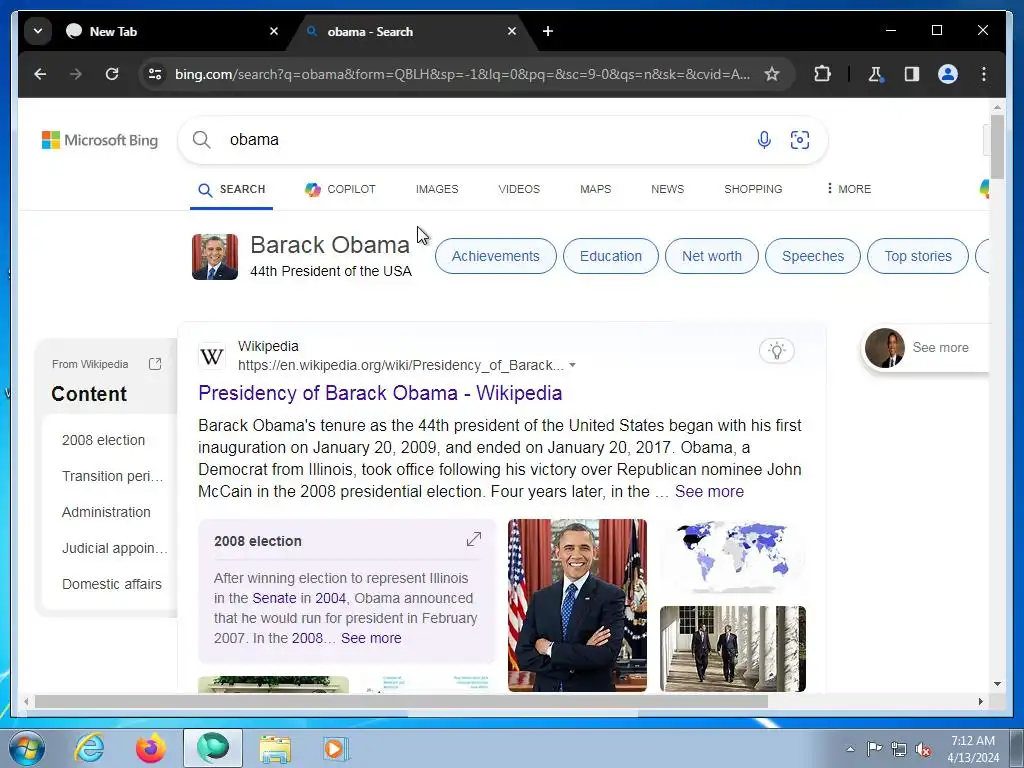
Task: Click the horizontal scrollbar thumb
Action: point(401,701)
